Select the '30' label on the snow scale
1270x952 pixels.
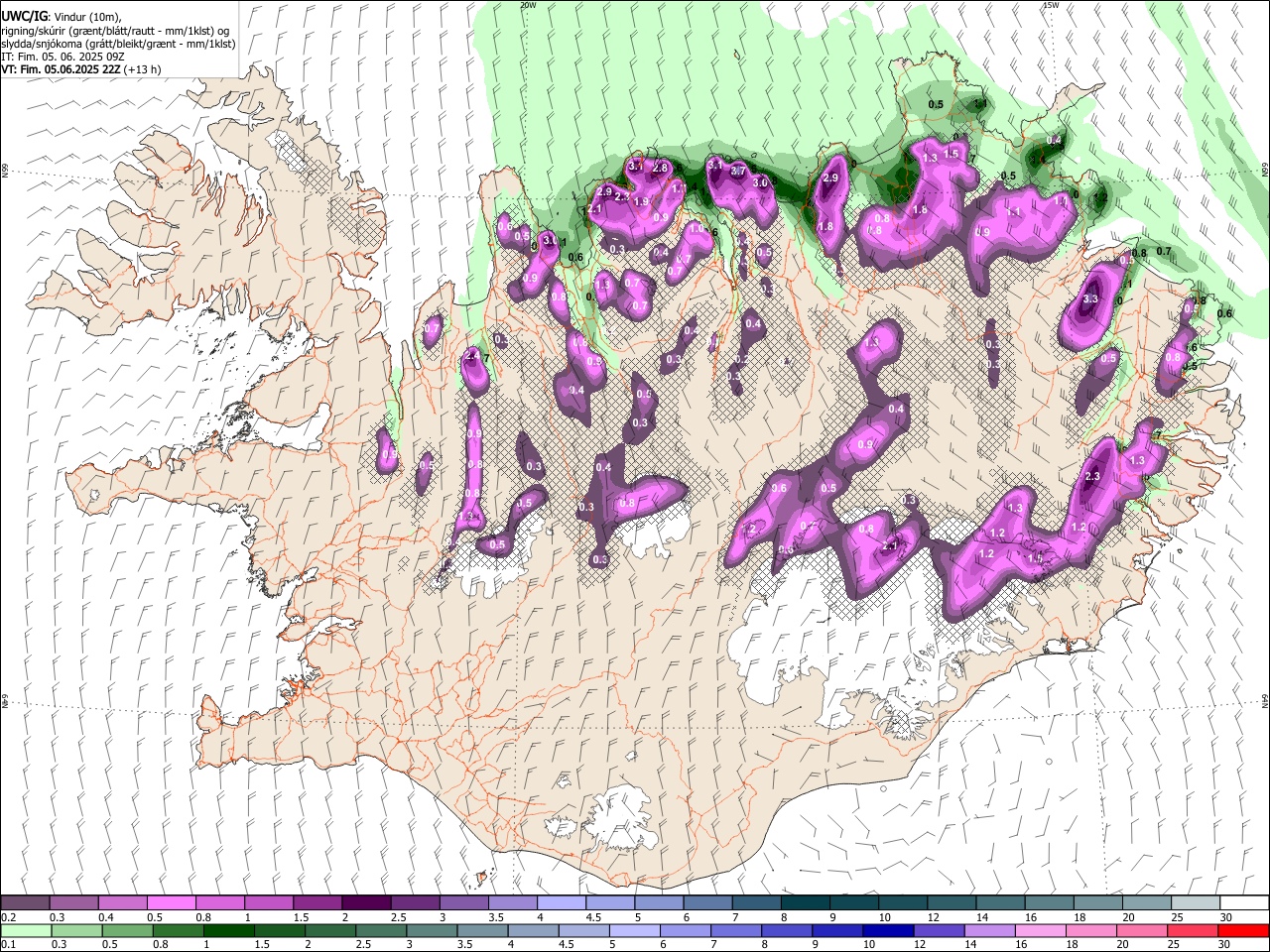tap(1226, 917)
